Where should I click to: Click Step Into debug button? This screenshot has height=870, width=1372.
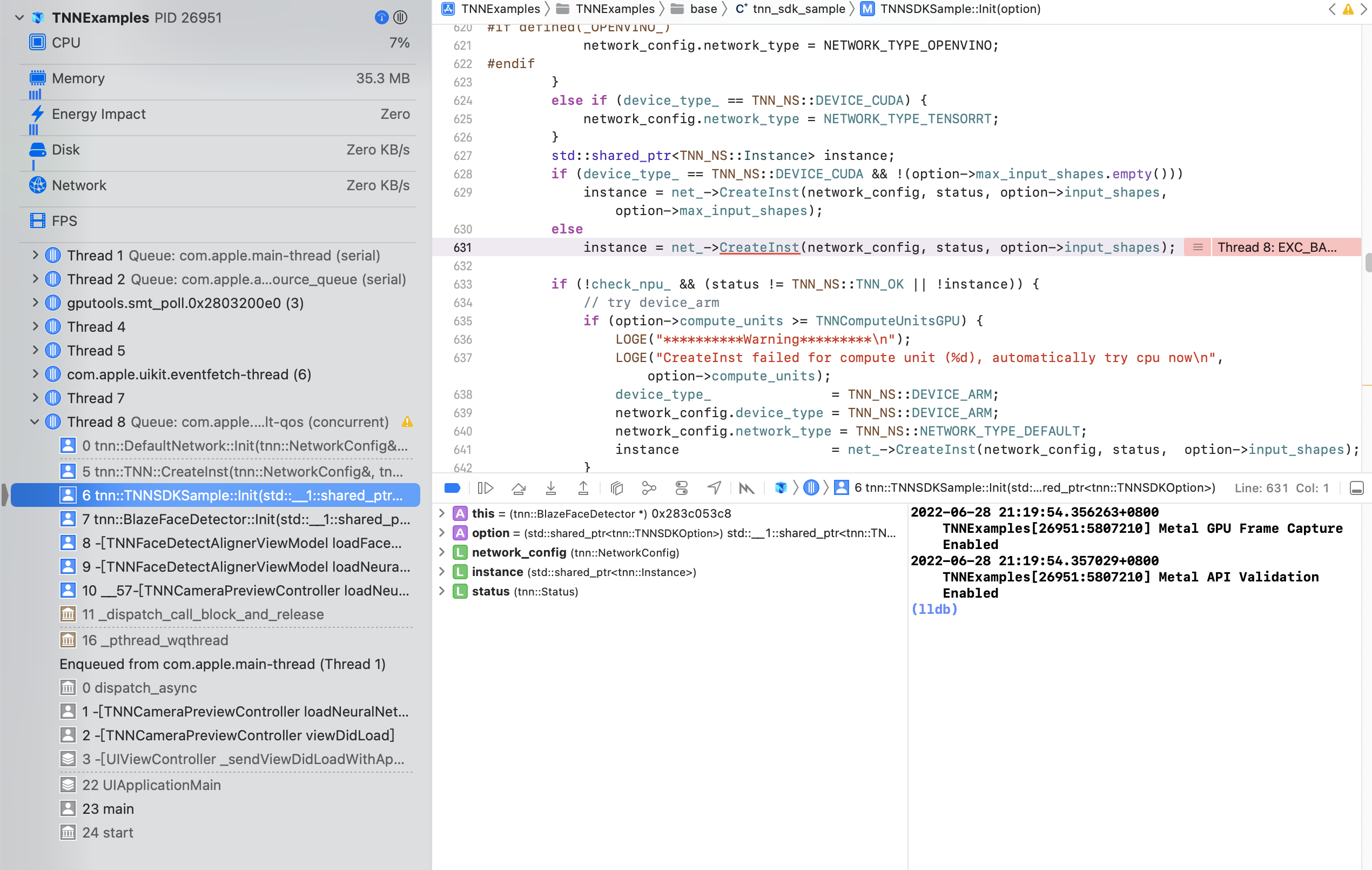(550, 488)
